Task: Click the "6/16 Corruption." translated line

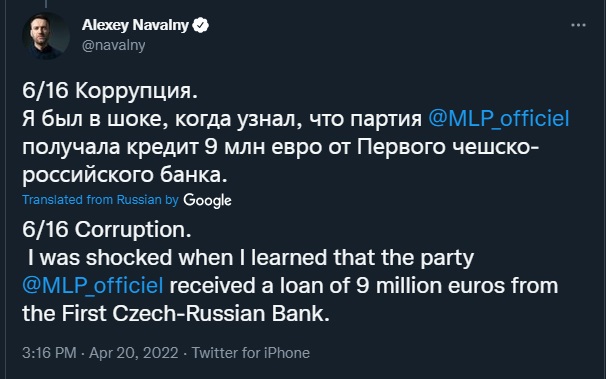Action: tap(107, 229)
